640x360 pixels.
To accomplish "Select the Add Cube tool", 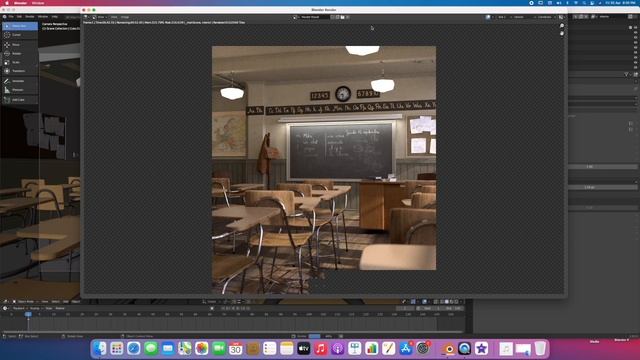I will [x=20, y=100].
